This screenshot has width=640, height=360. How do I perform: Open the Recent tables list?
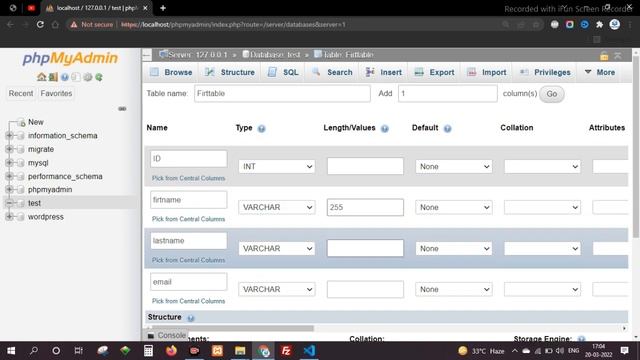(x=21, y=93)
